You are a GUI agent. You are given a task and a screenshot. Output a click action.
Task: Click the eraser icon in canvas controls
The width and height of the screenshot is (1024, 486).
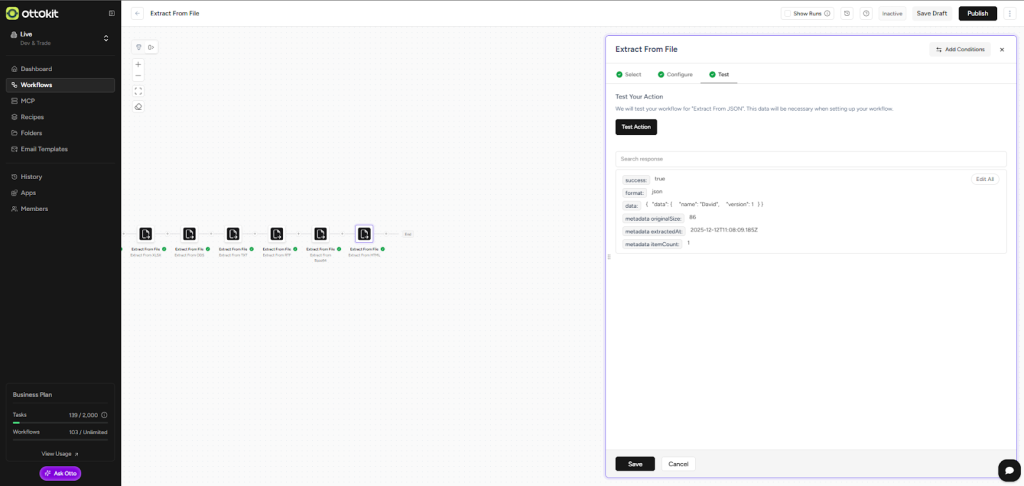(138, 107)
